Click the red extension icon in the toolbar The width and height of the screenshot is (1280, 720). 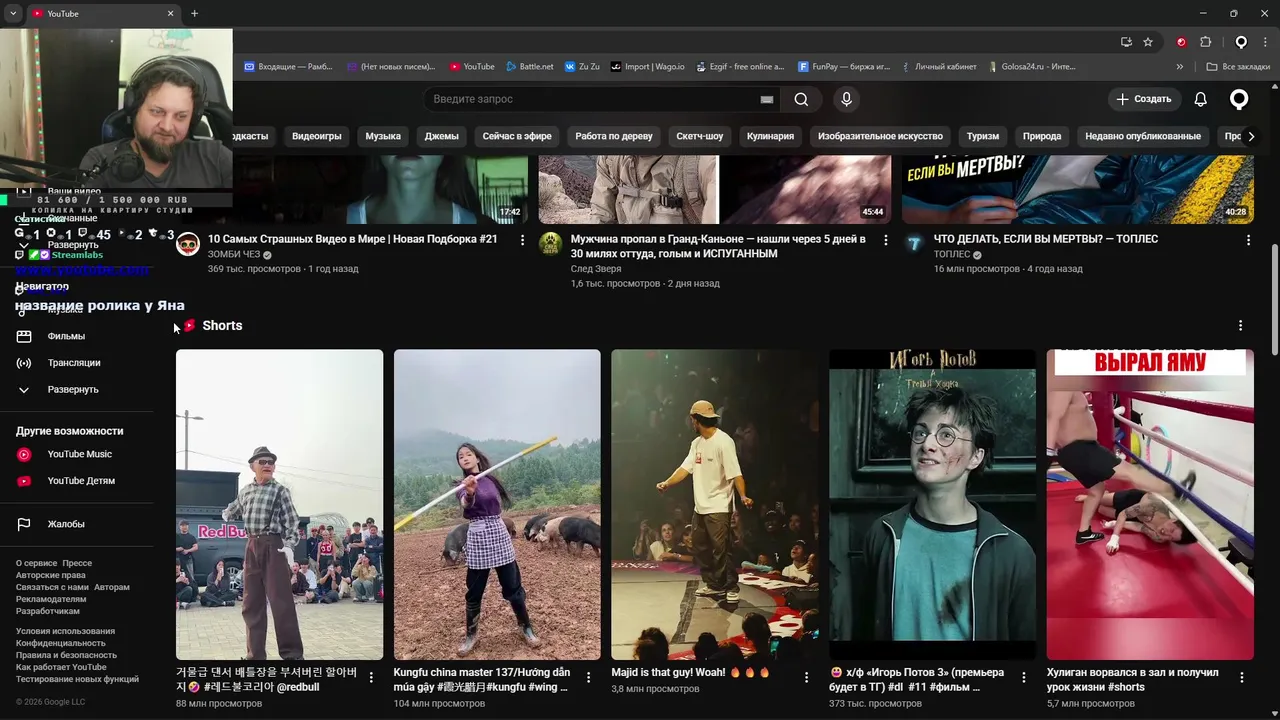click(x=1181, y=42)
